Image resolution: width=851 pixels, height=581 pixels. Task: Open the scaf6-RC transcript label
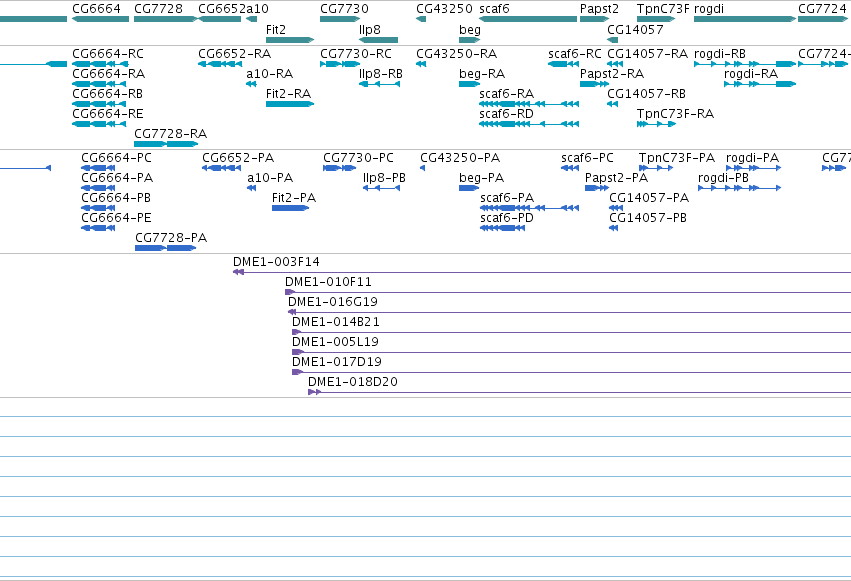point(575,54)
